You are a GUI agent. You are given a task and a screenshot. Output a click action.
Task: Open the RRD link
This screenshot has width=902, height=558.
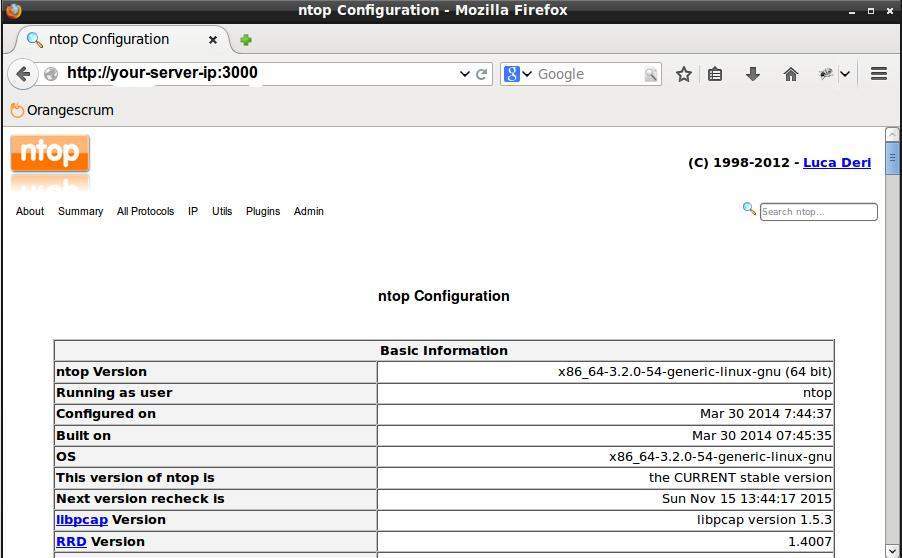[x=71, y=542]
